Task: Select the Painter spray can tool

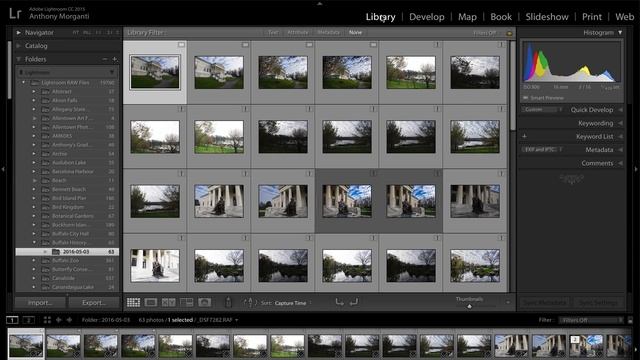Action: coord(228,302)
